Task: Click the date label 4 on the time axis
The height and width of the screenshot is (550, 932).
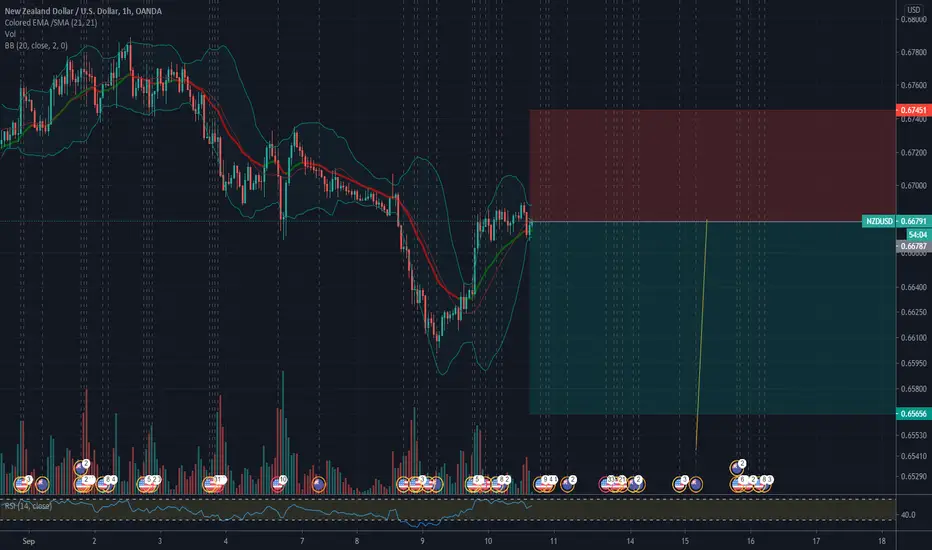Action: click(x=226, y=541)
